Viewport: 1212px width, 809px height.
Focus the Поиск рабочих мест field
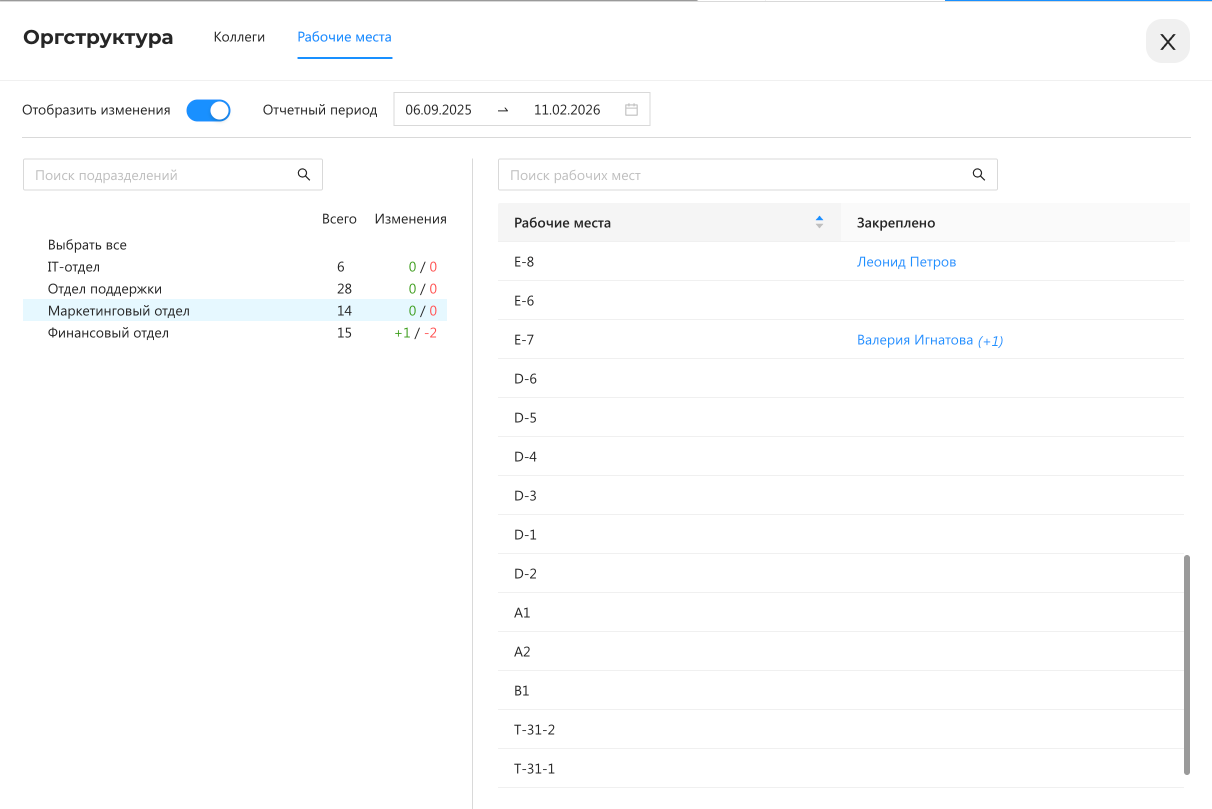(735, 175)
